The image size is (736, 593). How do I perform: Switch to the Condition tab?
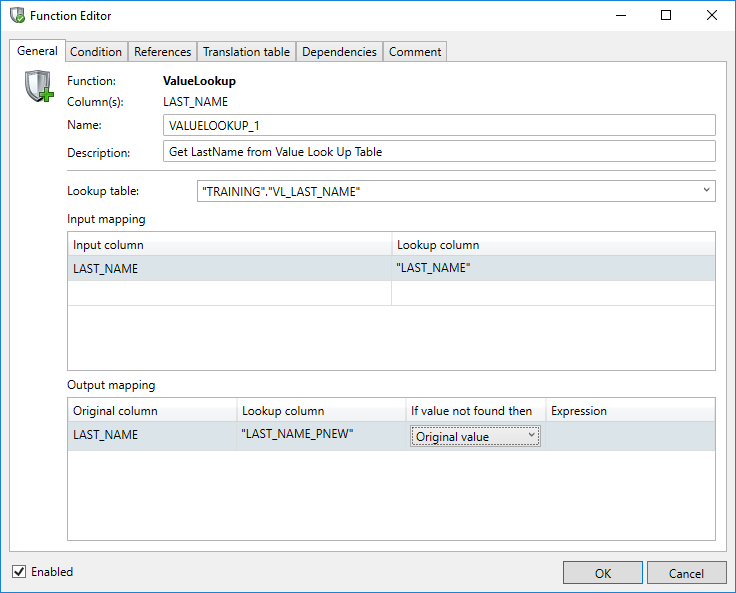pyautogui.click(x=96, y=52)
